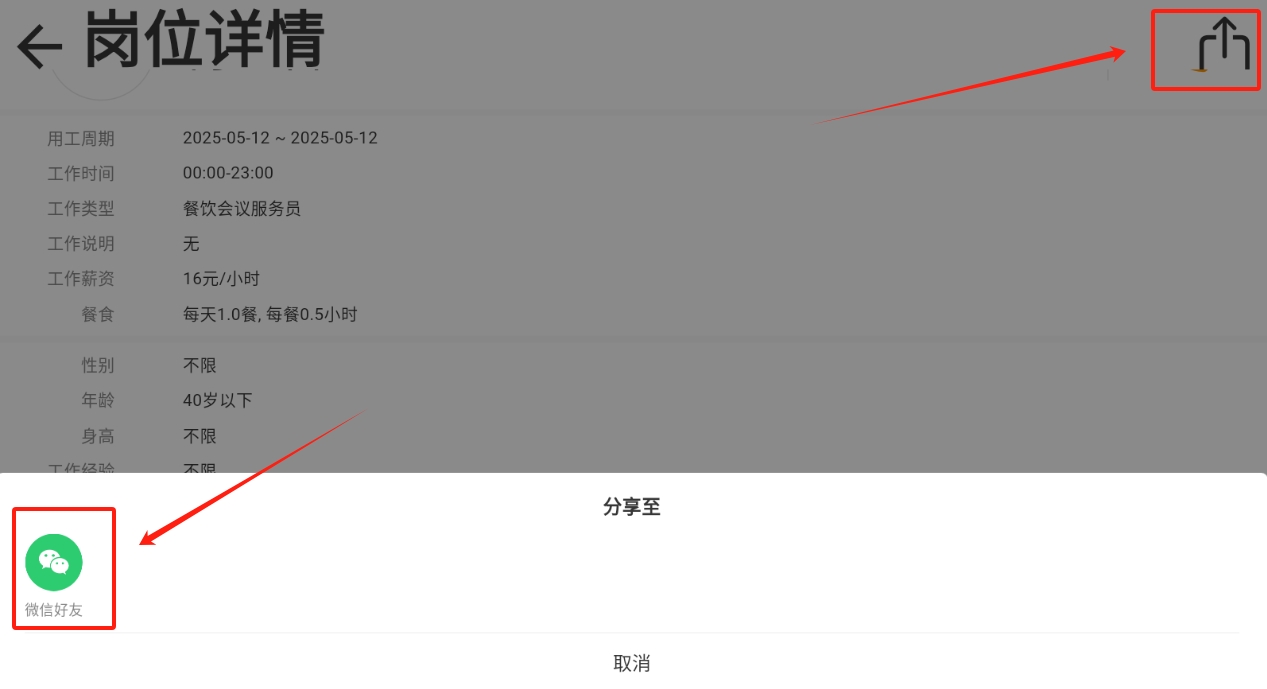1267x689 pixels.
Task: Select the 工作说明 field label
Action: point(81,244)
